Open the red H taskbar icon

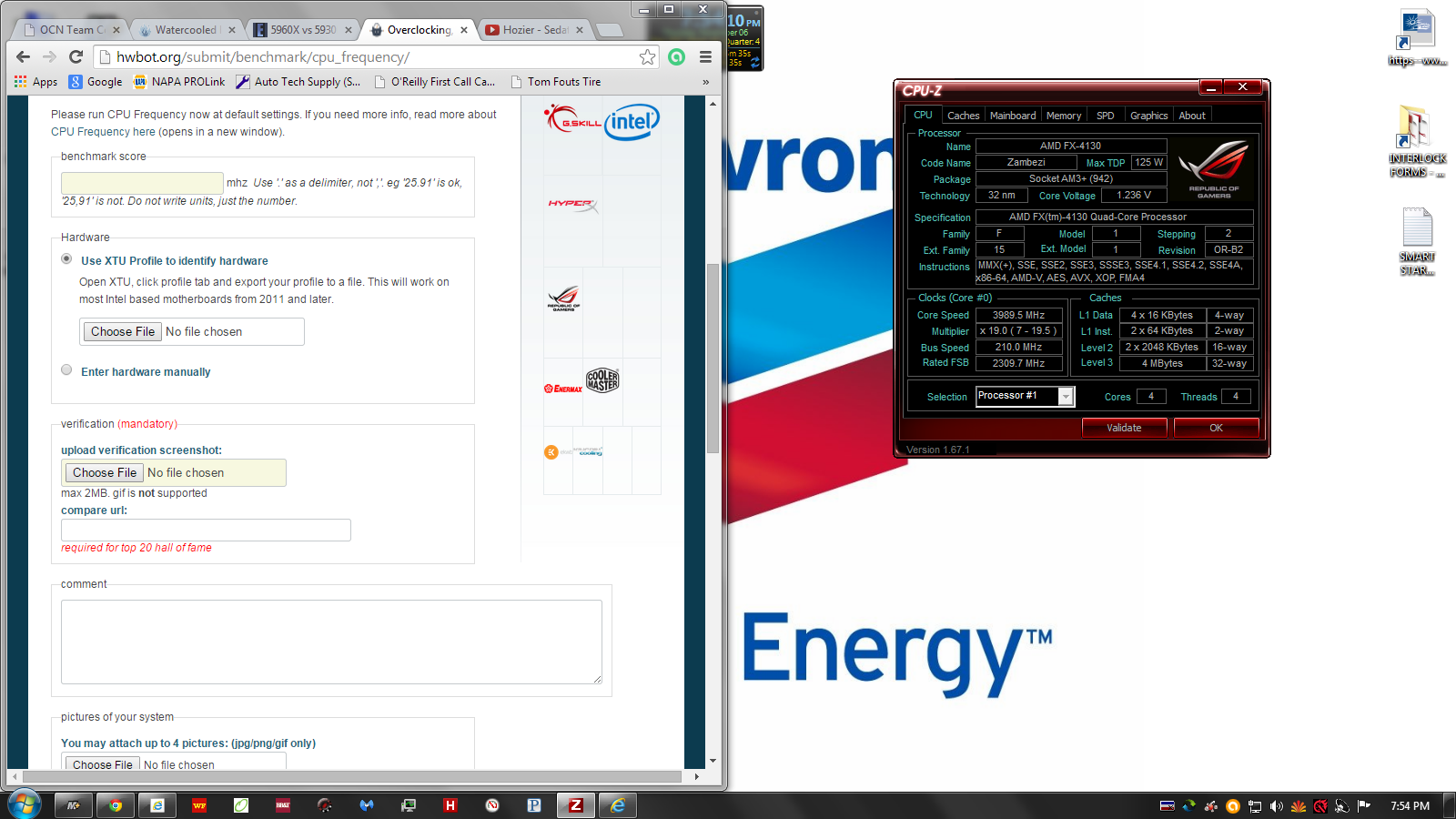pyautogui.click(x=450, y=805)
